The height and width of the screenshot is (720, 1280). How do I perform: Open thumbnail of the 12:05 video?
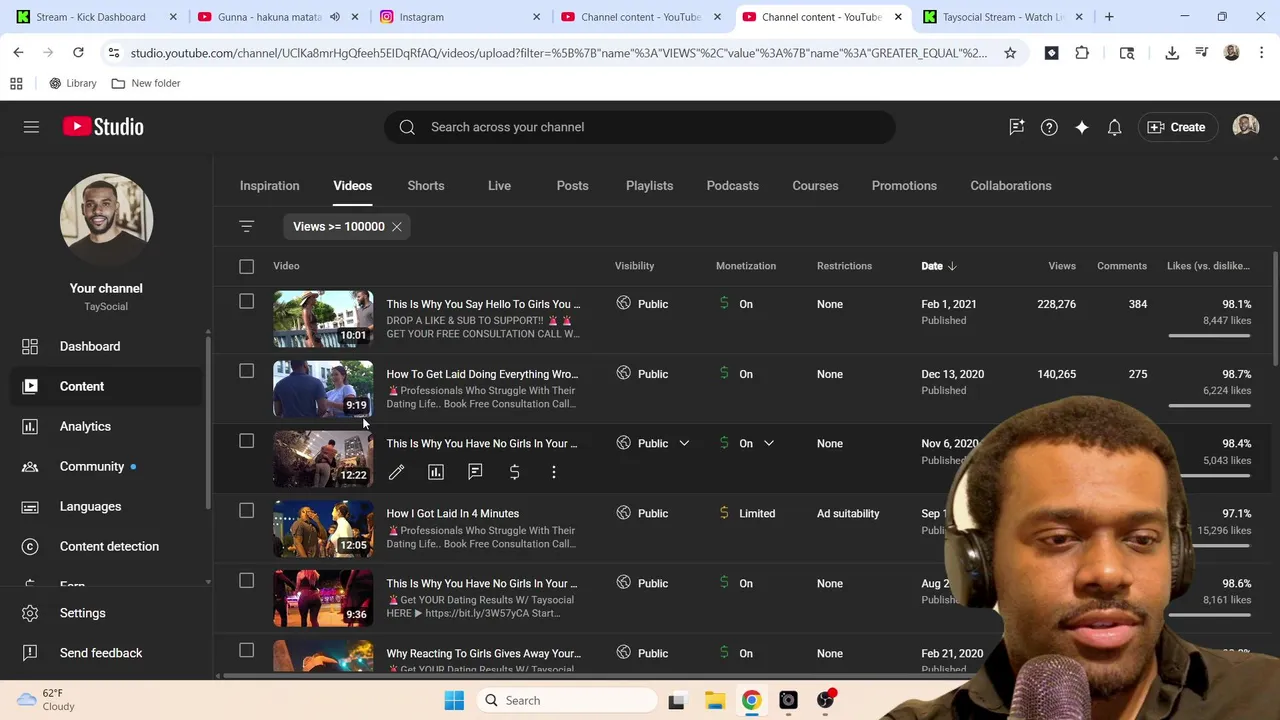point(323,528)
